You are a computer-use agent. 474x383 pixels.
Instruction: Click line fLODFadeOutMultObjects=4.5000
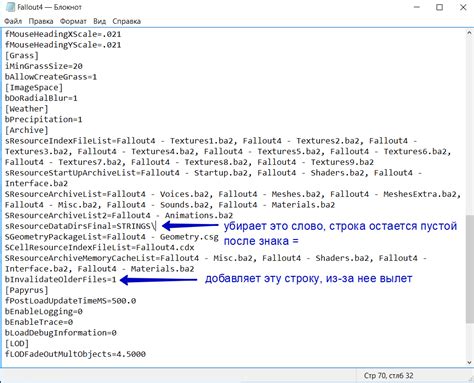pos(75,354)
